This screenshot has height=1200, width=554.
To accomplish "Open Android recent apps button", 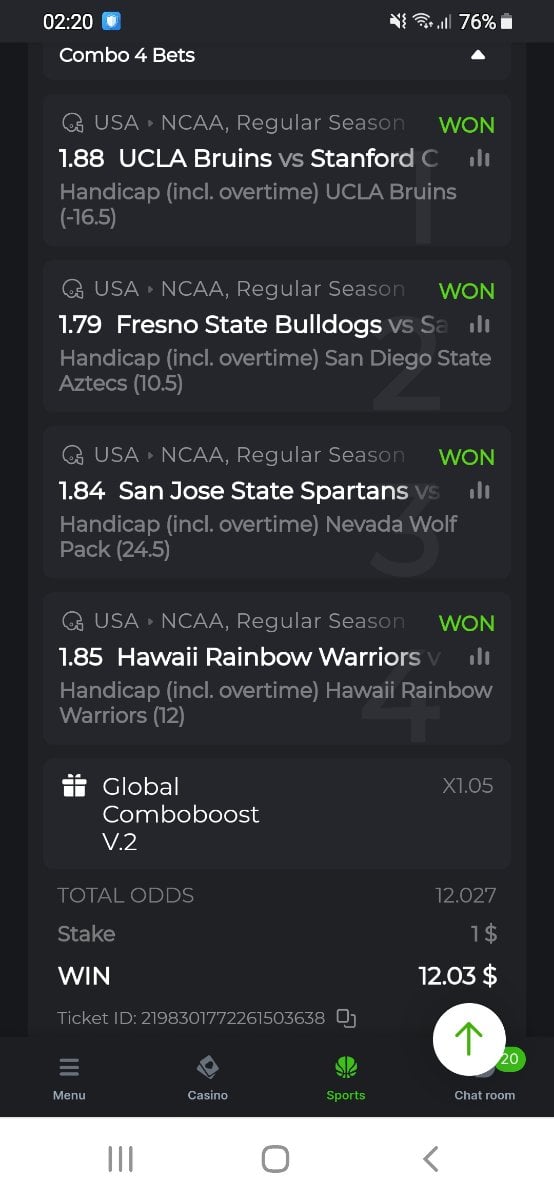I will pyautogui.click(x=120, y=1159).
